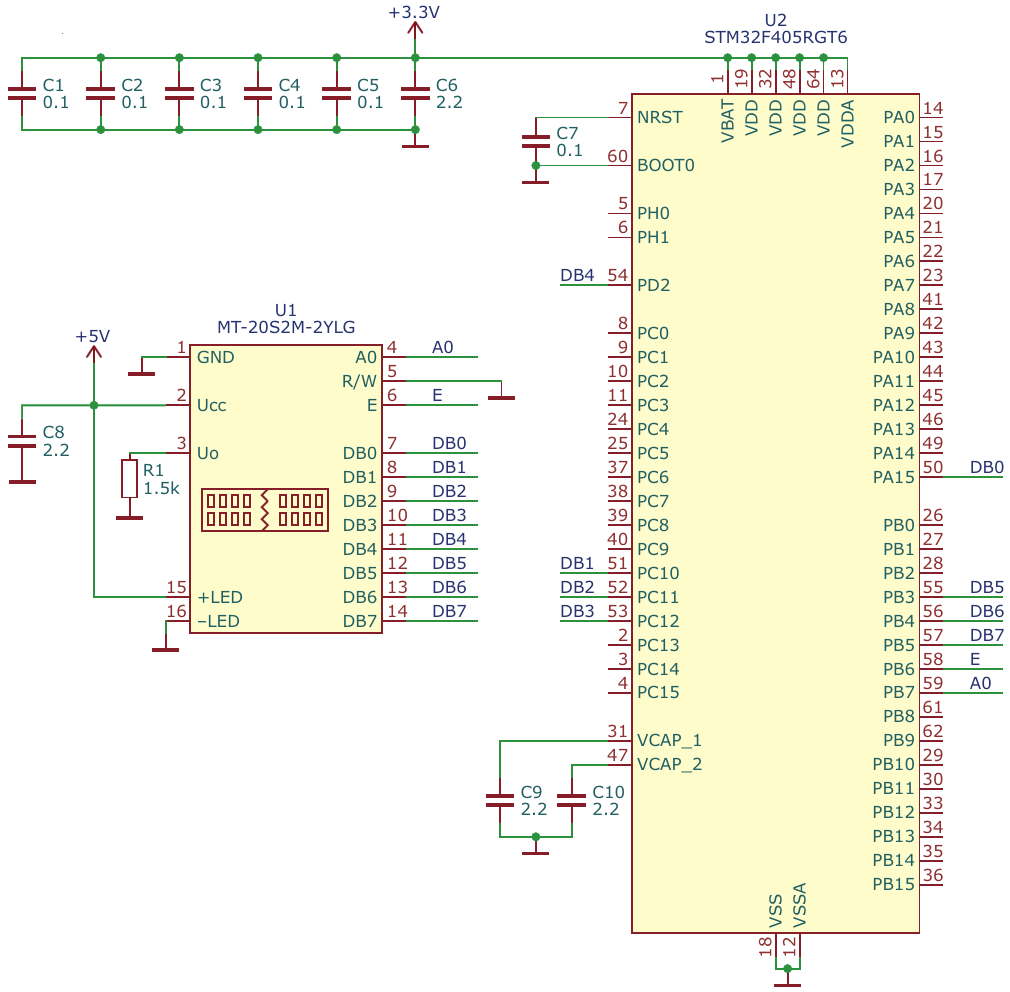Click the C6 2.2 capacitor symbol
Screen dimensions: 1010x992
click(415, 93)
